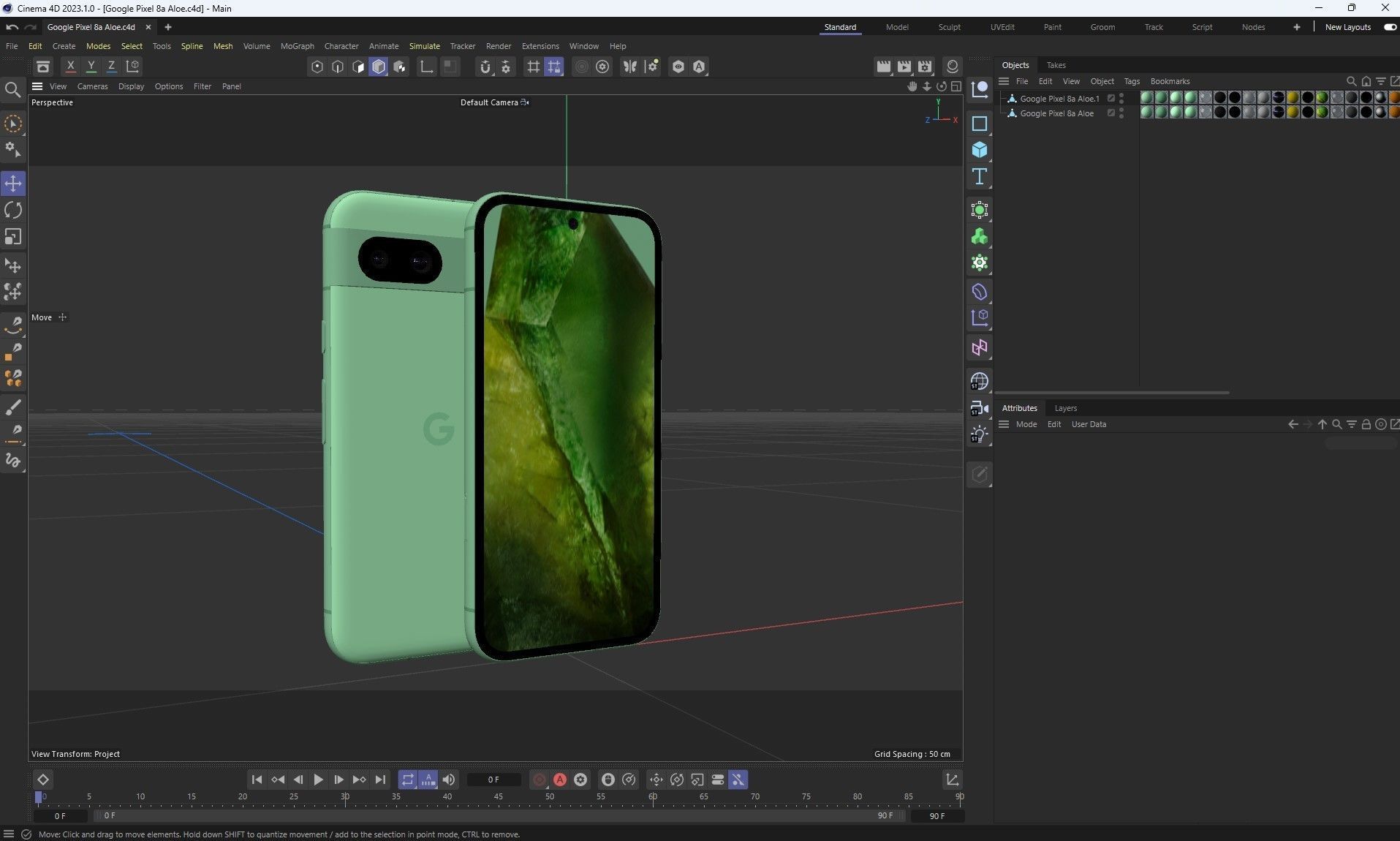Click the first green material tag on Aloe.1

[x=1146, y=97]
